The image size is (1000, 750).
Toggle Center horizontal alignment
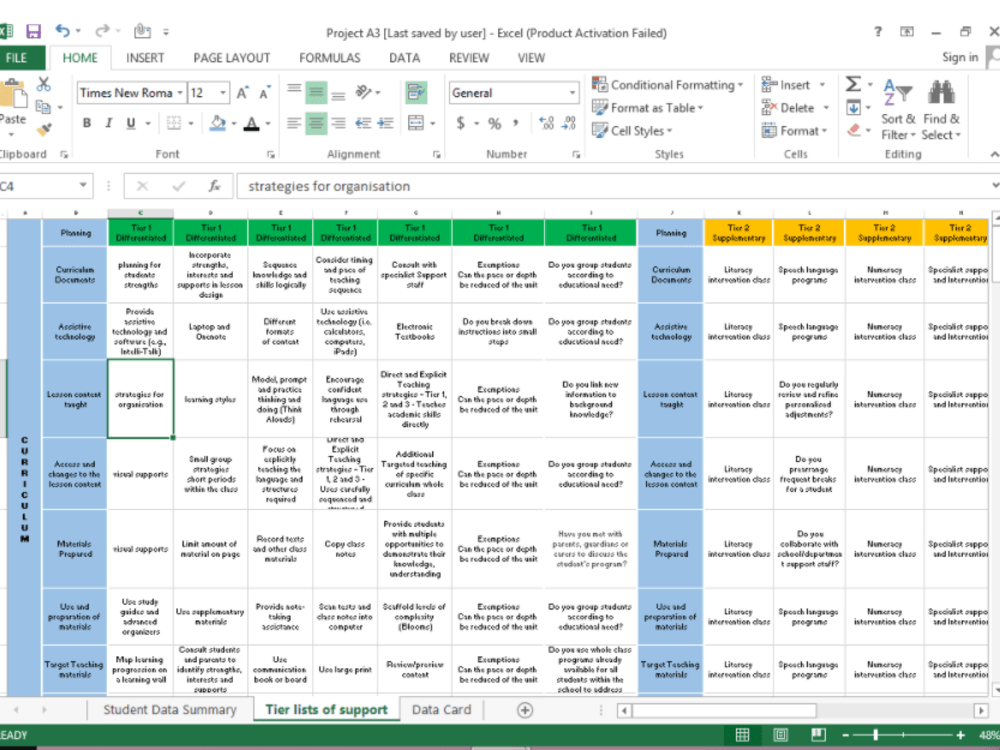coord(316,123)
